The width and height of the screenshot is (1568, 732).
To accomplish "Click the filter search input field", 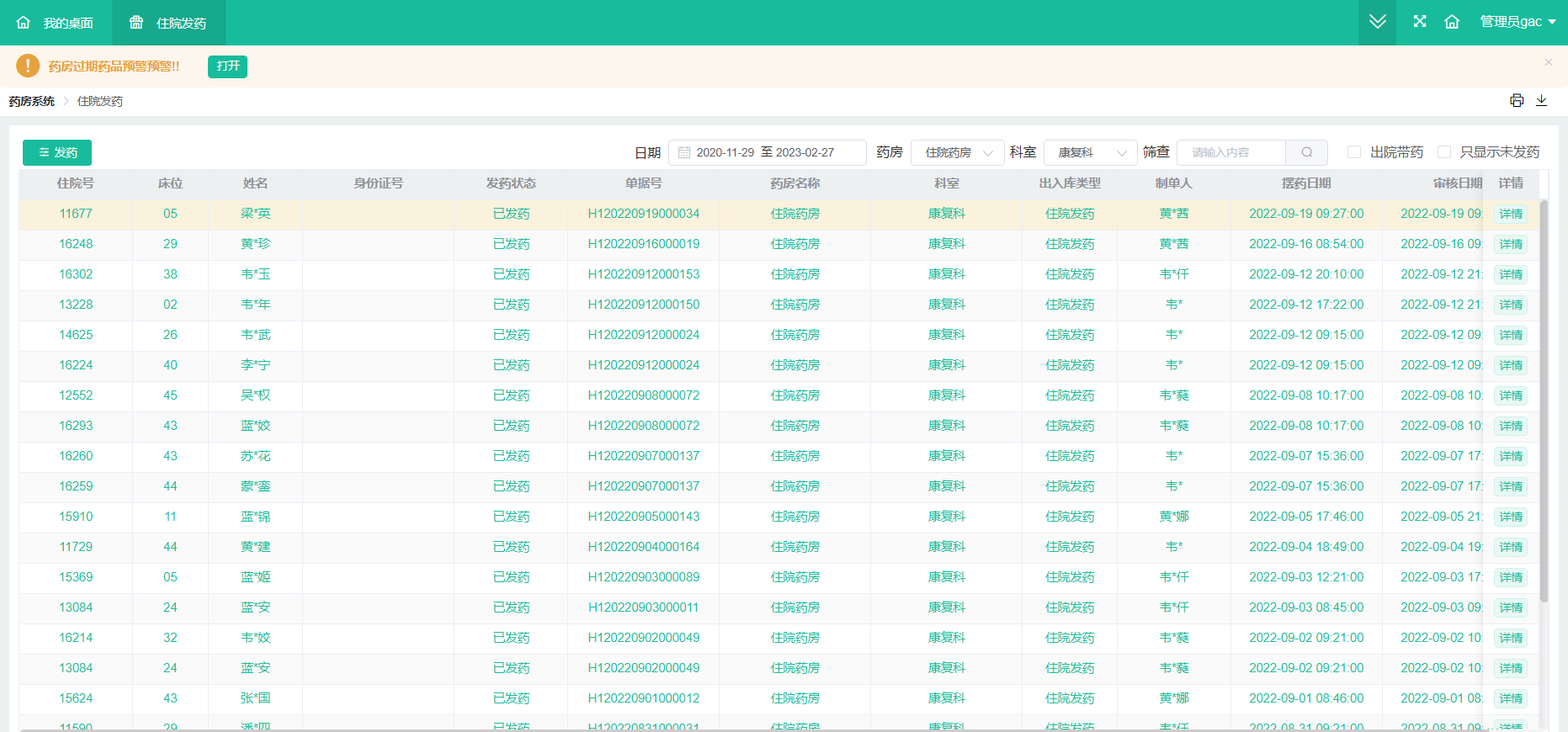I will [1231, 152].
